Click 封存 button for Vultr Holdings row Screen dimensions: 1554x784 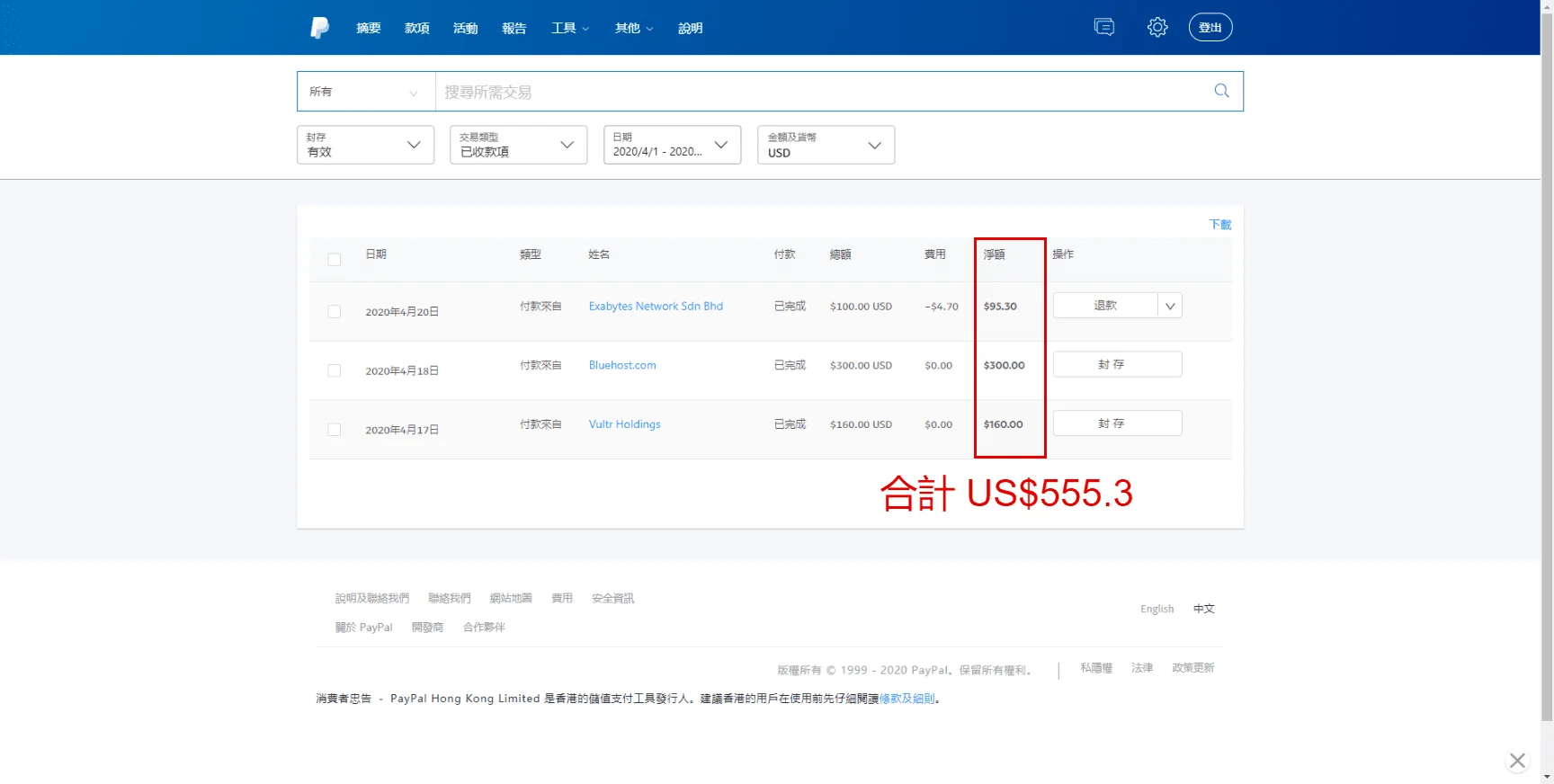[1117, 423]
